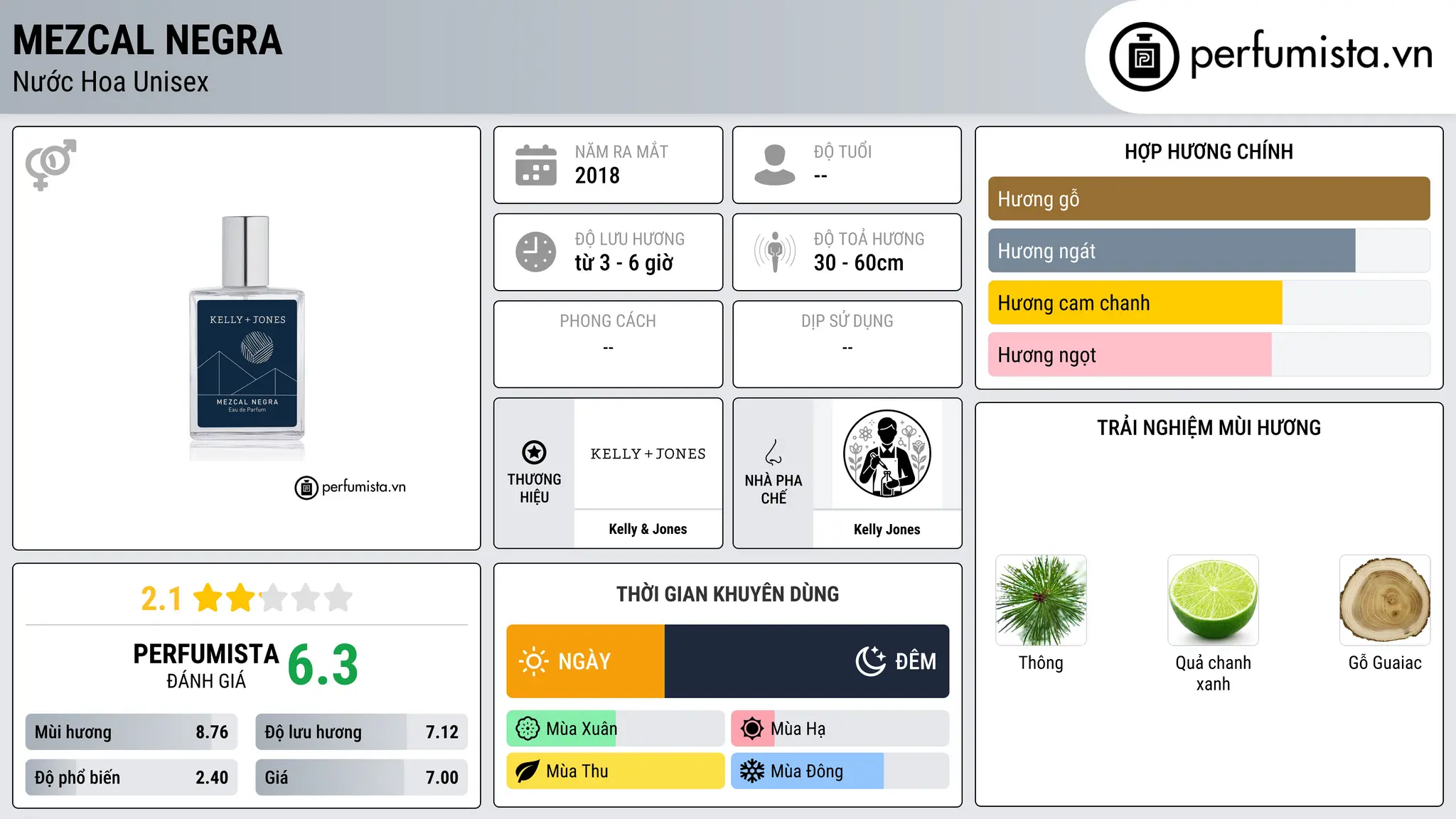Screen dimensions: 1456x819
Task: Click the watermark logo below the bottle
Action: (350, 488)
